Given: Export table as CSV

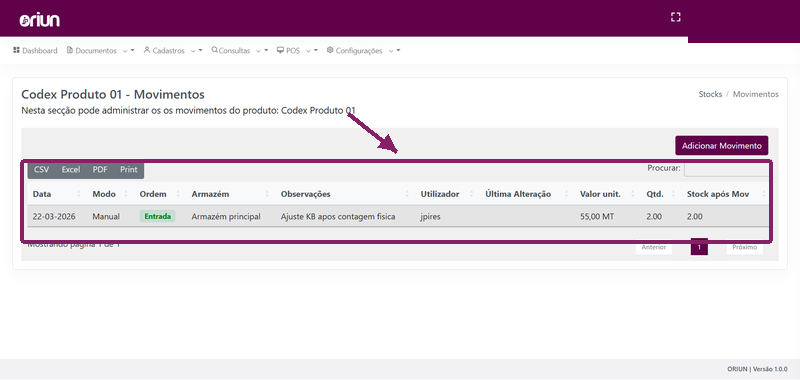Looking at the screenshot, I should (41, 170).
